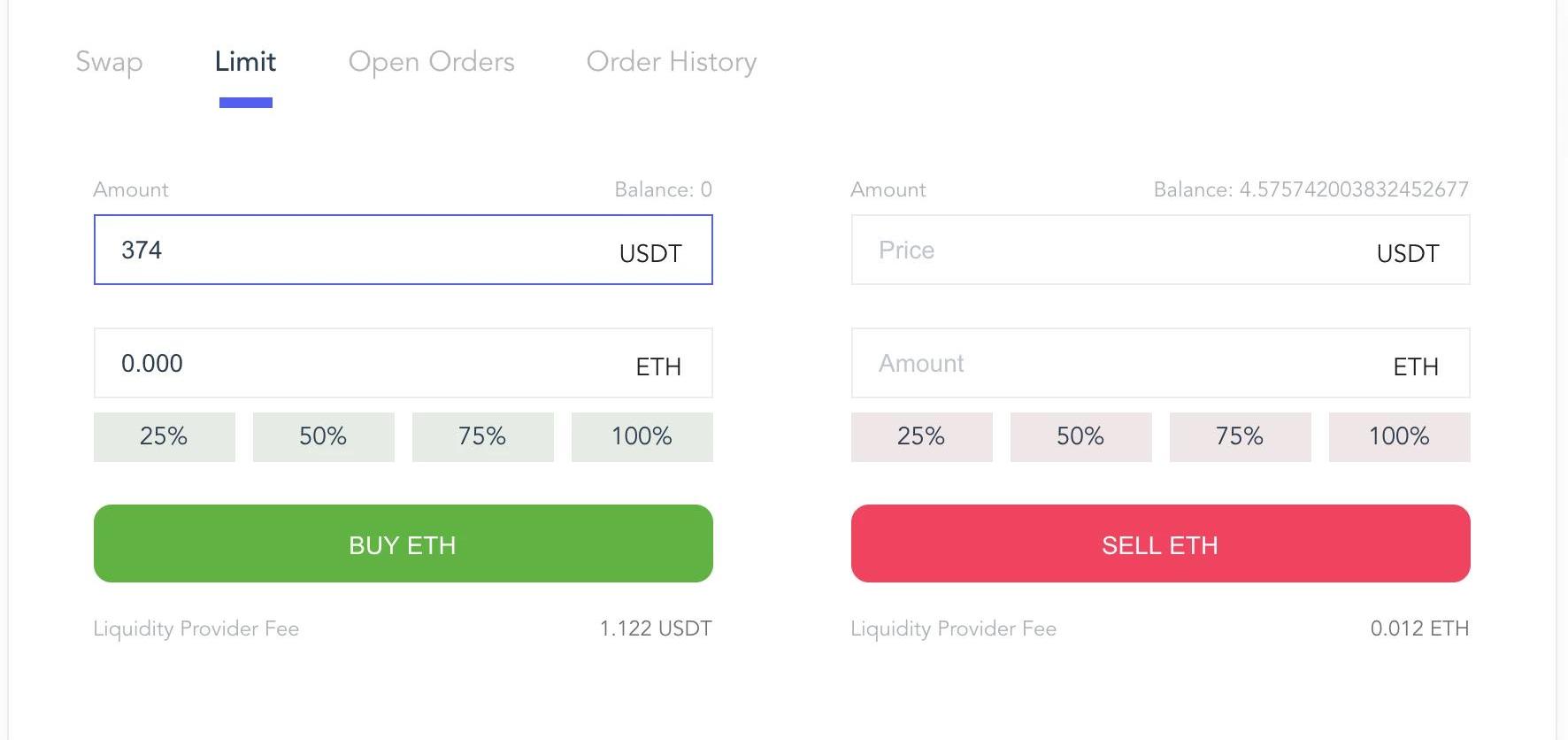Set buy amount to 100%
The height and width of the screenshot is (740, 1568).
coord(642,436)
